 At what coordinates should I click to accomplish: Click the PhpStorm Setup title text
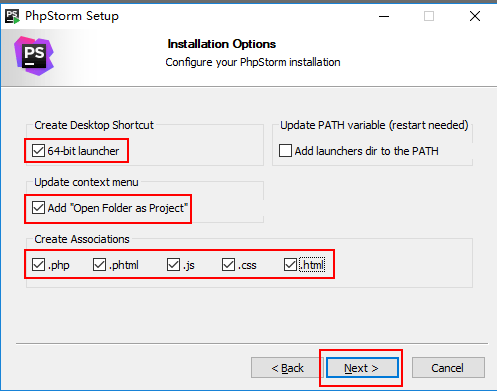(72, 16)
